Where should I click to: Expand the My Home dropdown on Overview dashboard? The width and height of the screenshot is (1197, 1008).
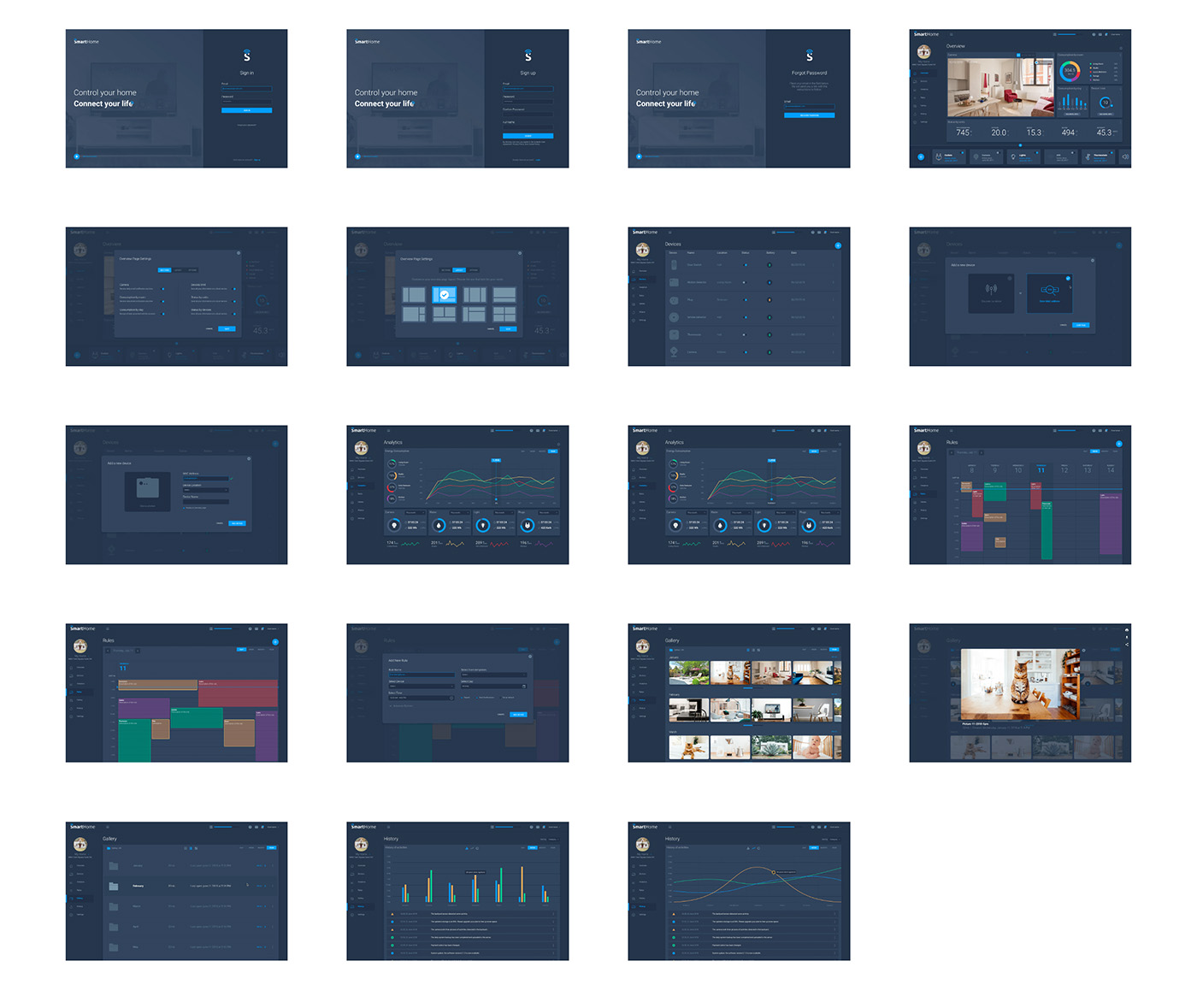923,62
